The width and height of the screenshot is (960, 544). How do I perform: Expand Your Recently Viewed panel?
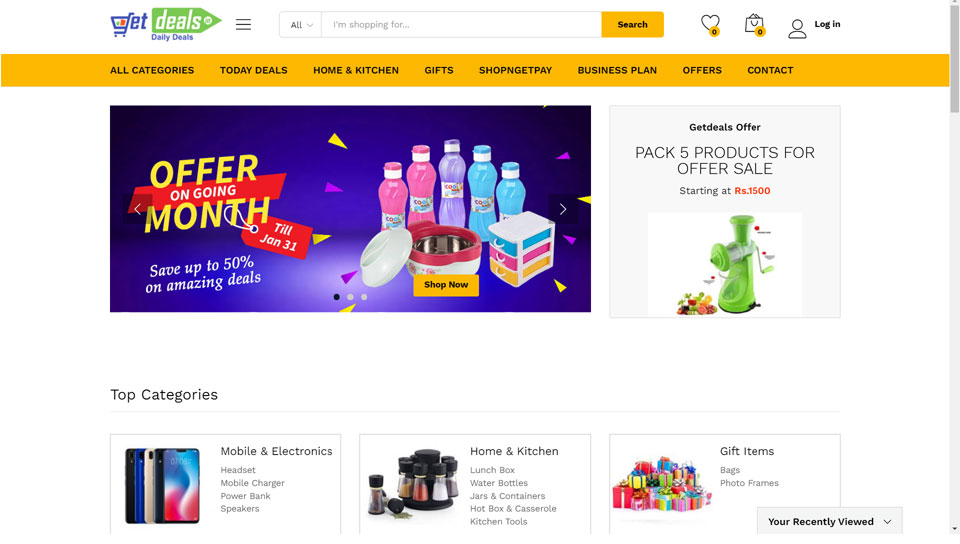(829, 521)
